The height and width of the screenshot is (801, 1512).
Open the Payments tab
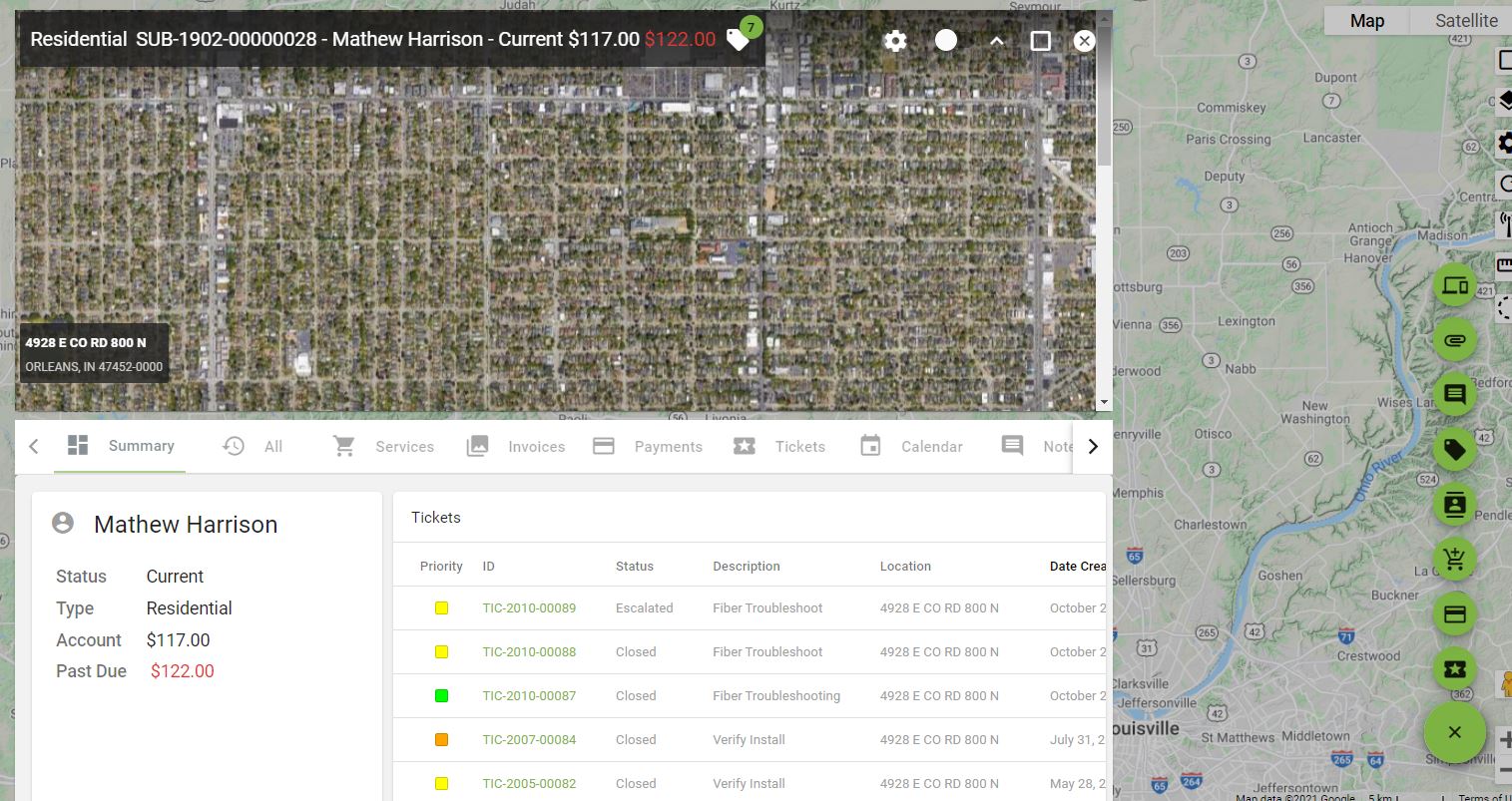(x=648, y=447)
